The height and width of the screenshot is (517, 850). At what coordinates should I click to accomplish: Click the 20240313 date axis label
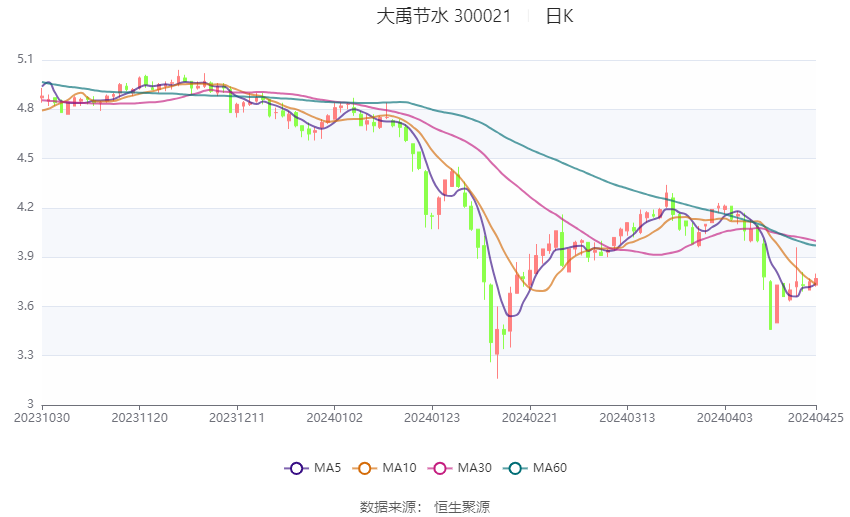627,416
